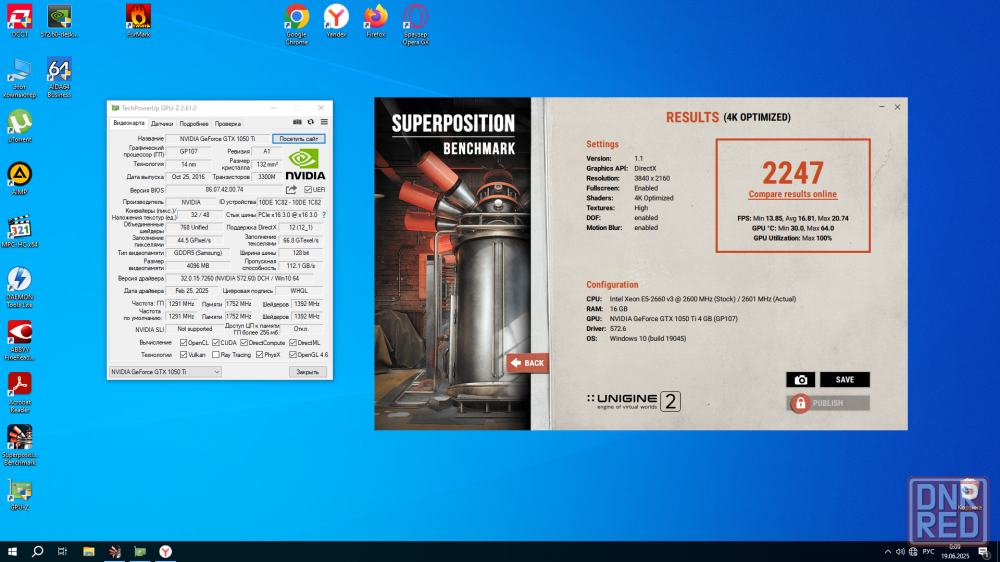Switch to Проверка tab
1000x562 pixels.
(228, 124)
